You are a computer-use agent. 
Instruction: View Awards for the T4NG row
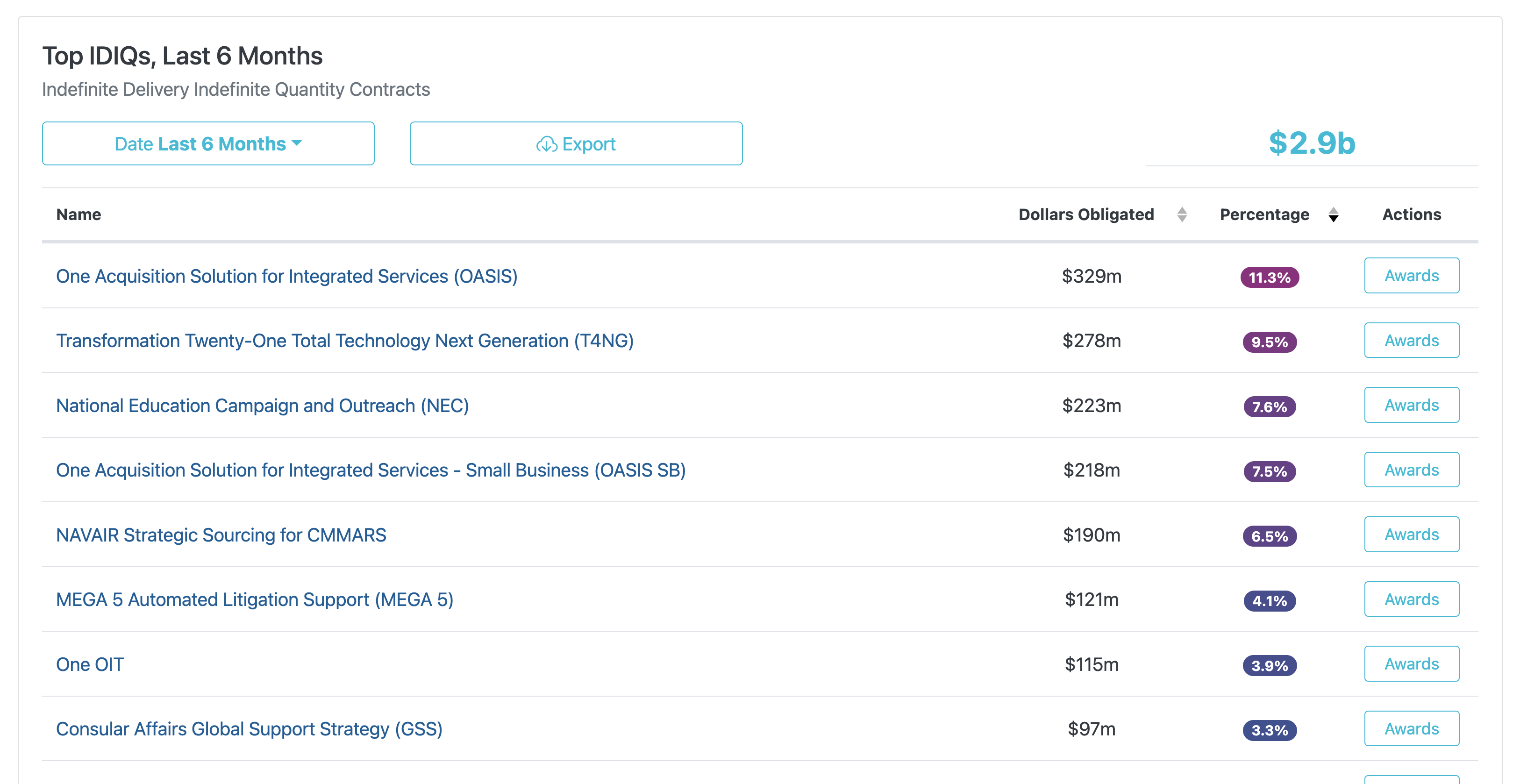[x=1412, y=340]
